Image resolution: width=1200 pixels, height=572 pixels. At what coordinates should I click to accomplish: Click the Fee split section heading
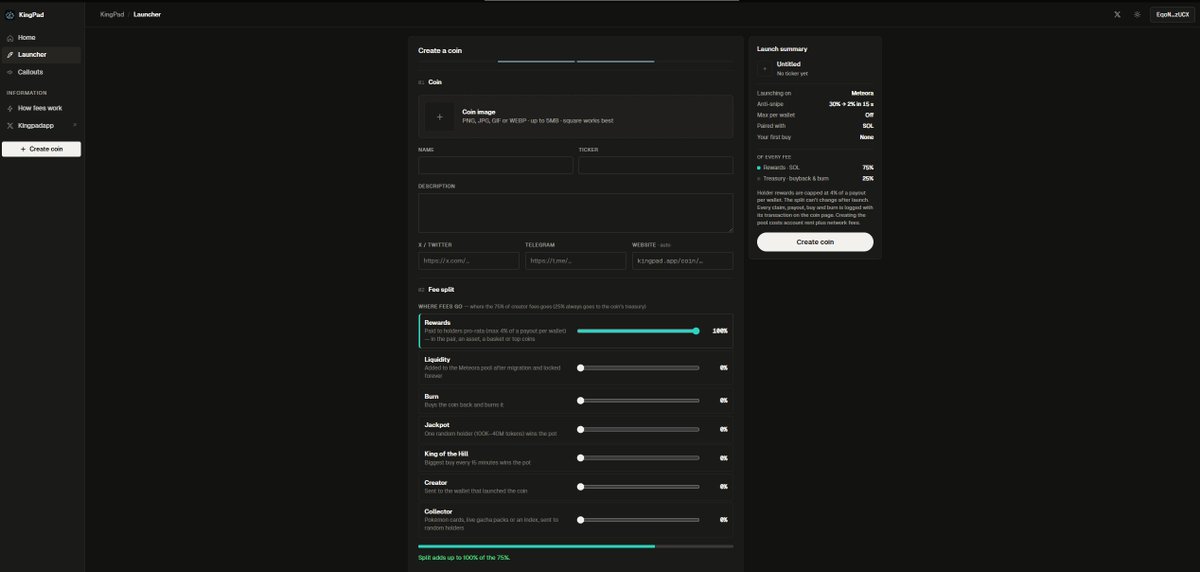440,289
